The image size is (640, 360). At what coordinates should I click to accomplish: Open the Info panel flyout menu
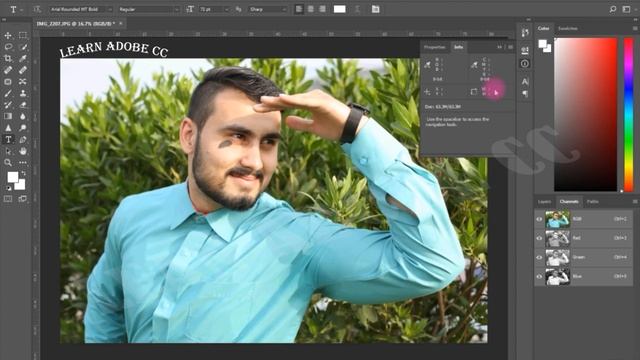click(510, 47)
